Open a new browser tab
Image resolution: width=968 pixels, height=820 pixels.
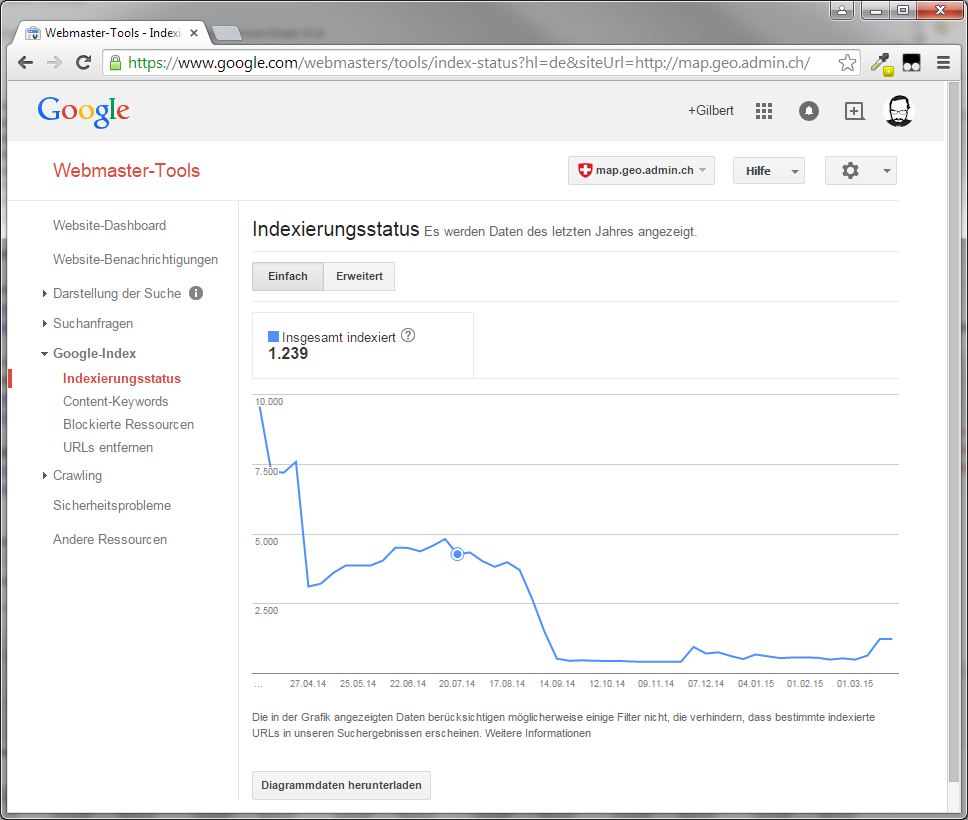[x=227, y=33]
